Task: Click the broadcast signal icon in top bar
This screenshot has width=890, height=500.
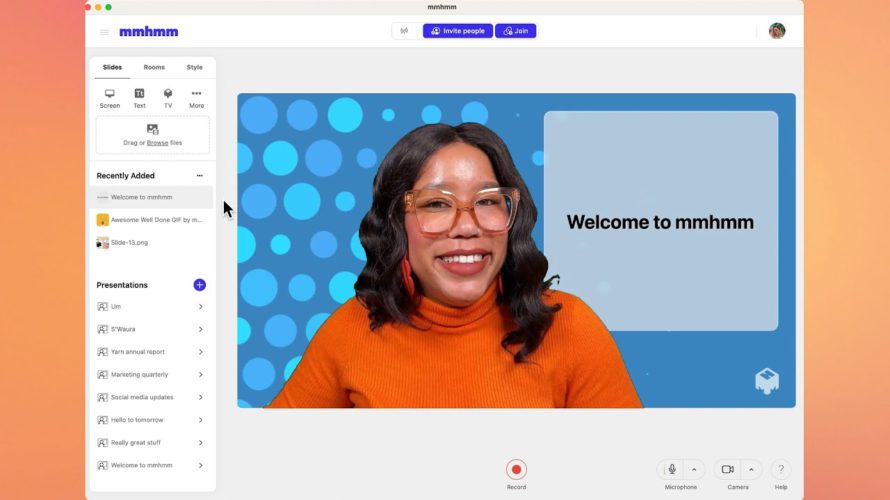Action: click(404, 31)
